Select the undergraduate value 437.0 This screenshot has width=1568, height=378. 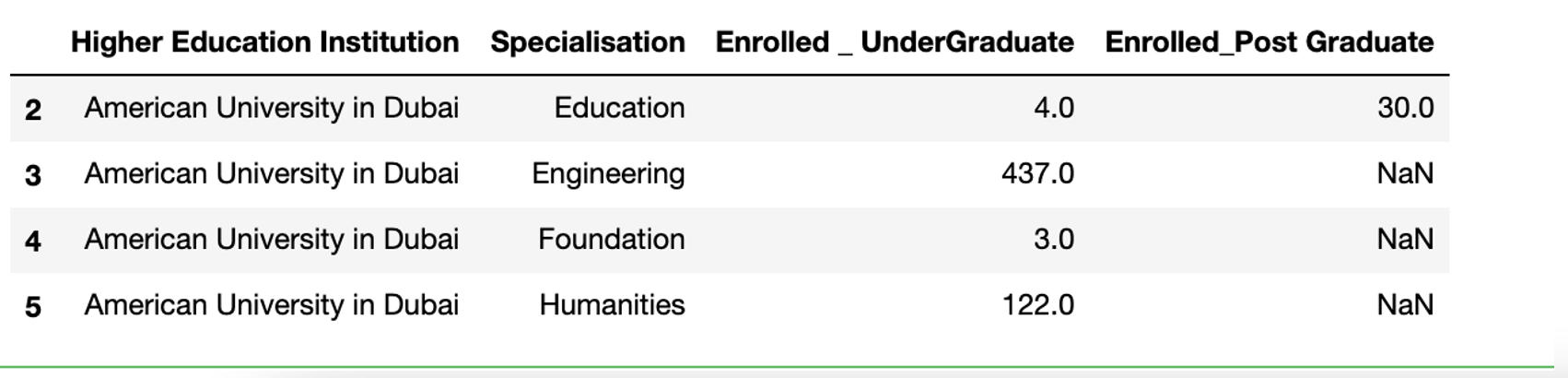[1037, 174]
